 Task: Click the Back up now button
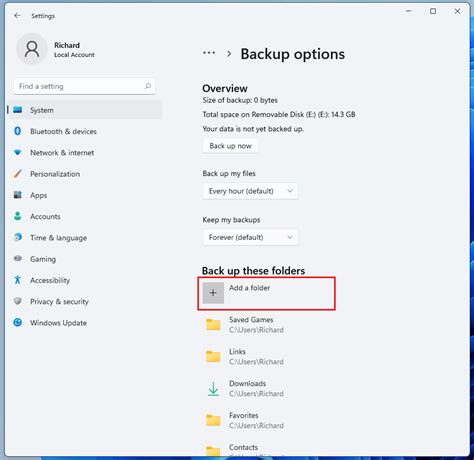(x=230, y=146)
